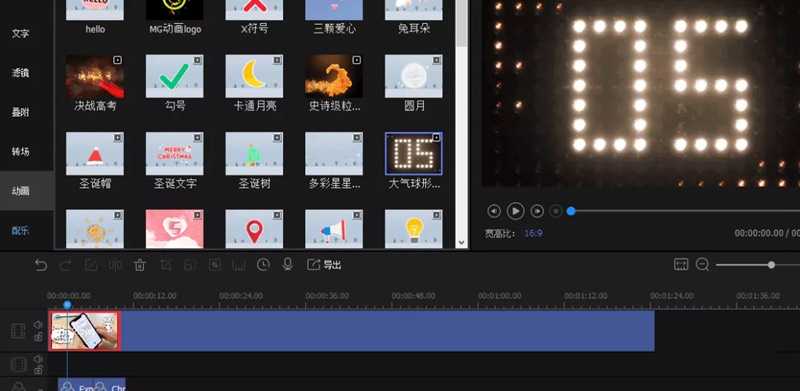
Task: Toggle lock on first video track
Action: 38,336
